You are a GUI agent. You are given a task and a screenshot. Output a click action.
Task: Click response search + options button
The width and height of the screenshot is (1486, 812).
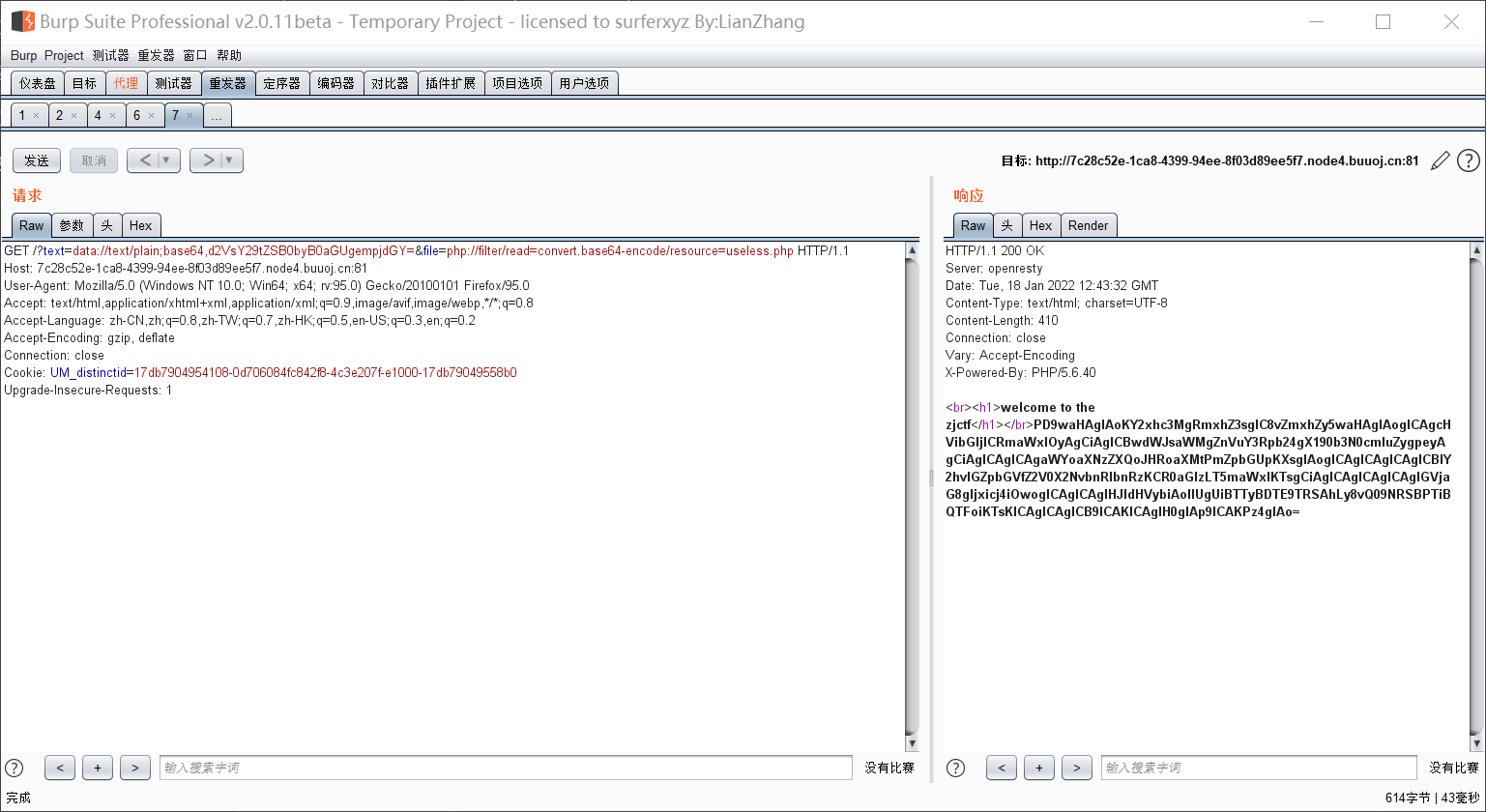1039,768
